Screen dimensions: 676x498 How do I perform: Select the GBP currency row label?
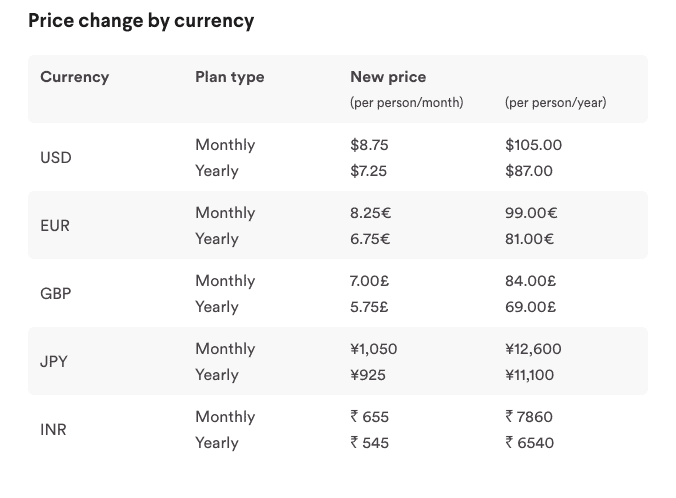click(56, 294)
